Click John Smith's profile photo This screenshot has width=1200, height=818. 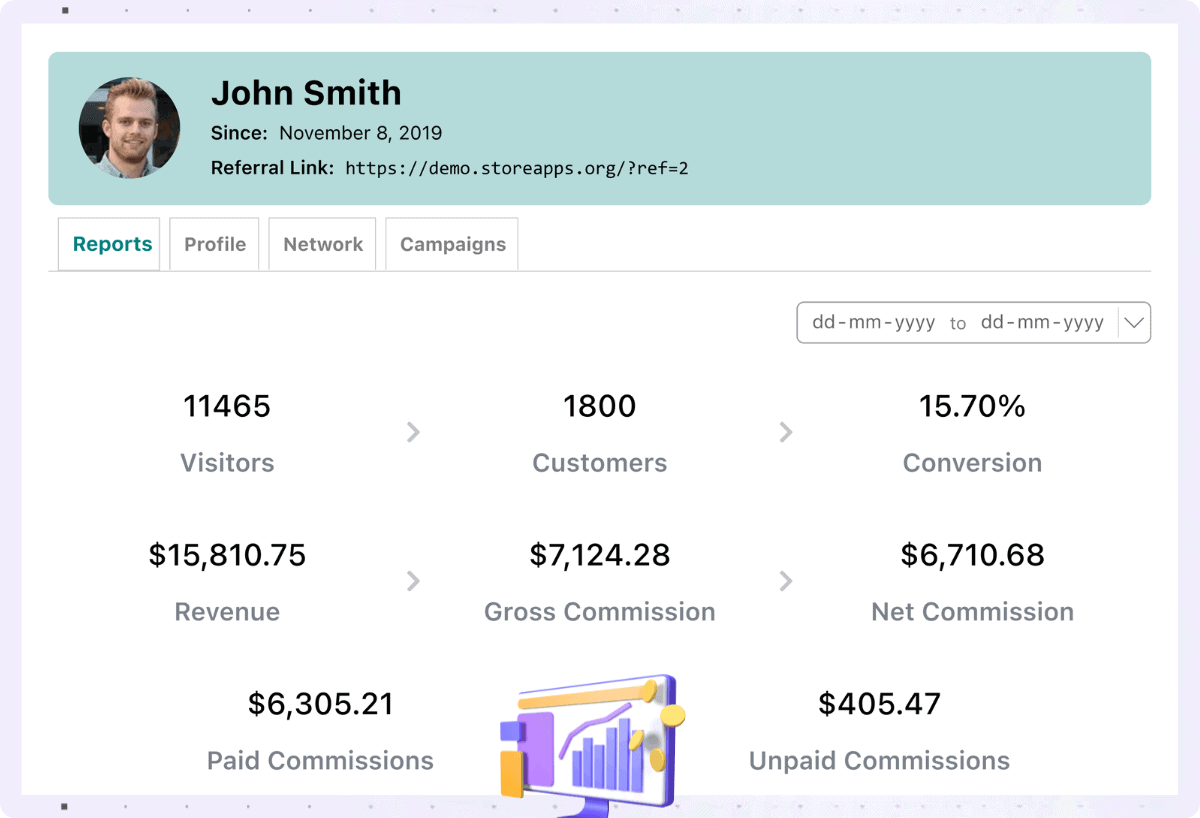[x=130, y=129]
